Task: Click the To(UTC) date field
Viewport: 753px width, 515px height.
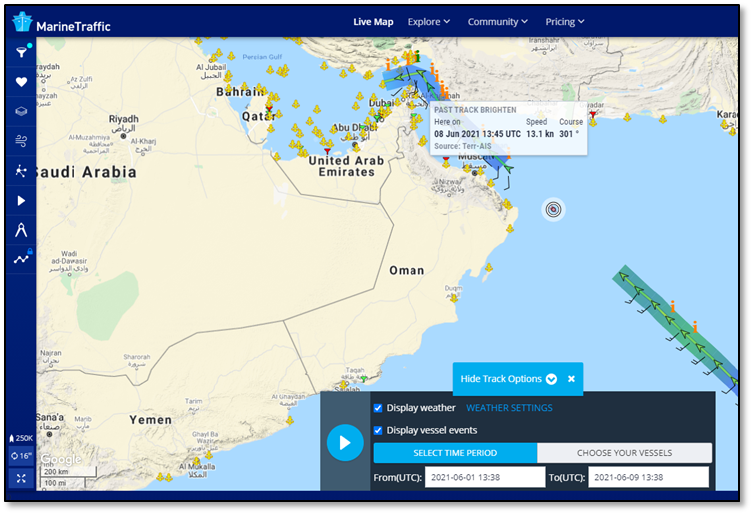Action: [x=648, y=478]
